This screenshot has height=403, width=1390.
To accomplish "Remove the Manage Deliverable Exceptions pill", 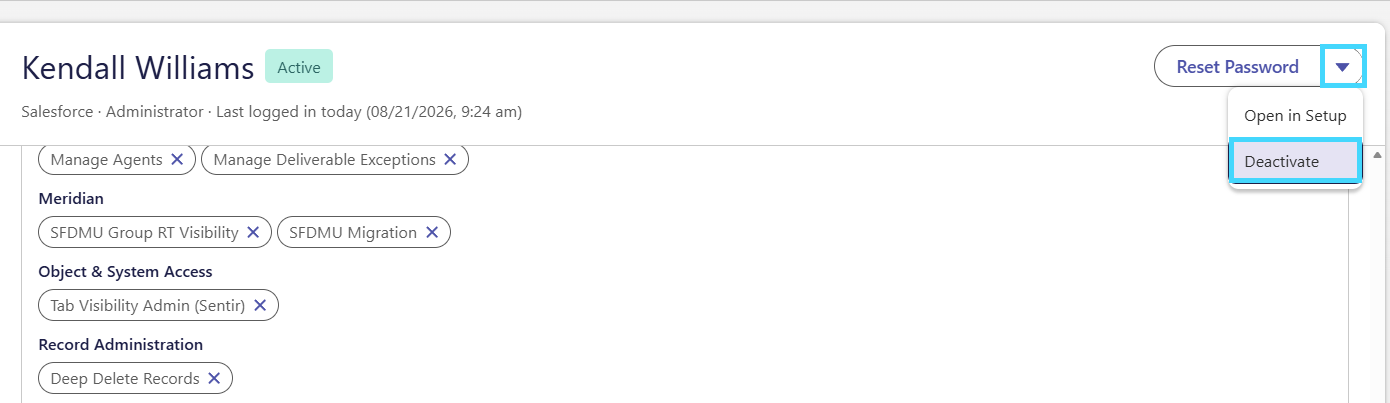I will tap(450, 159).
